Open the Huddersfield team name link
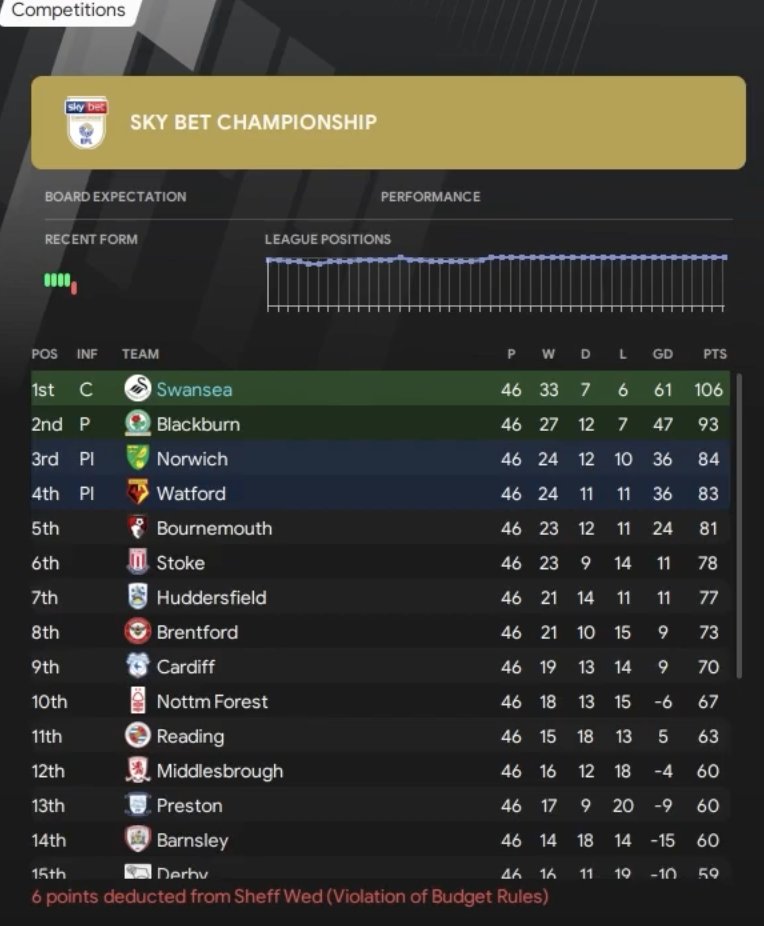 (211, 598)
